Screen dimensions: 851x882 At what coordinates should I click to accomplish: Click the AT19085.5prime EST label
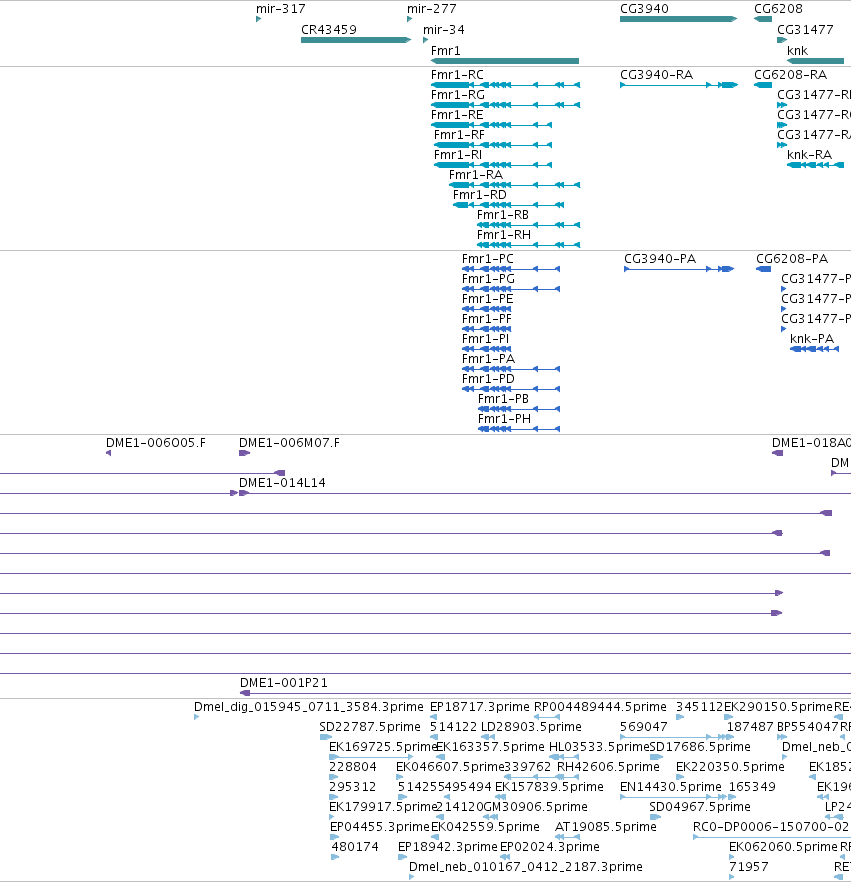point(606,827)
